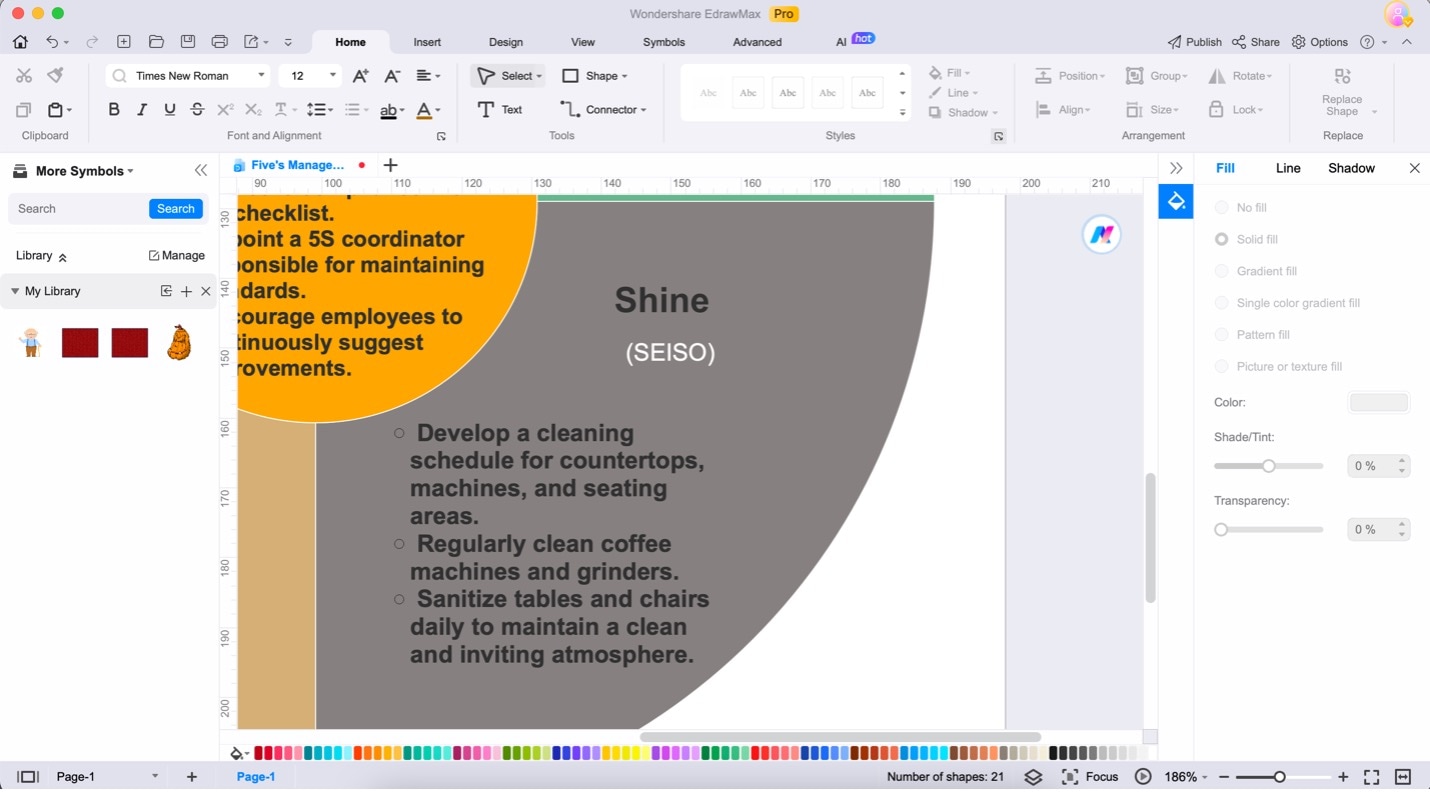
Task: Expand the More Symbols dropdown
Action: tap(130, 171)
